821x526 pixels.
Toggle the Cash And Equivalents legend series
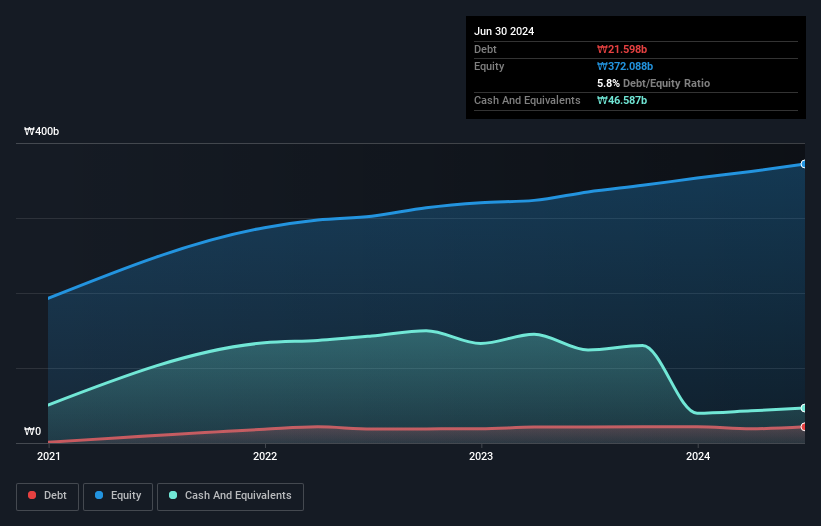(230, 496)
